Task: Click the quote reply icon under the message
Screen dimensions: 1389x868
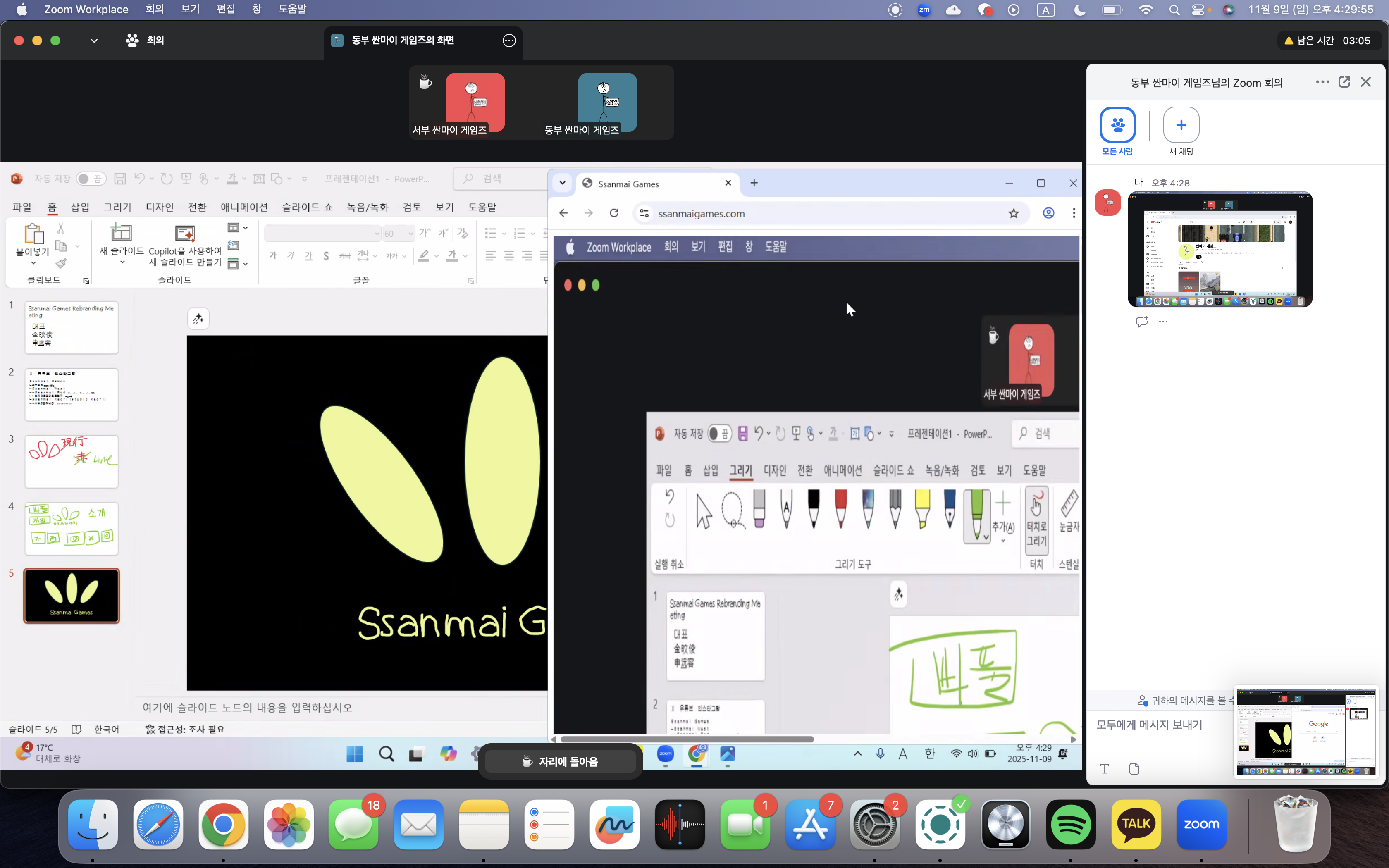Action: click(x=1141, y=322)
